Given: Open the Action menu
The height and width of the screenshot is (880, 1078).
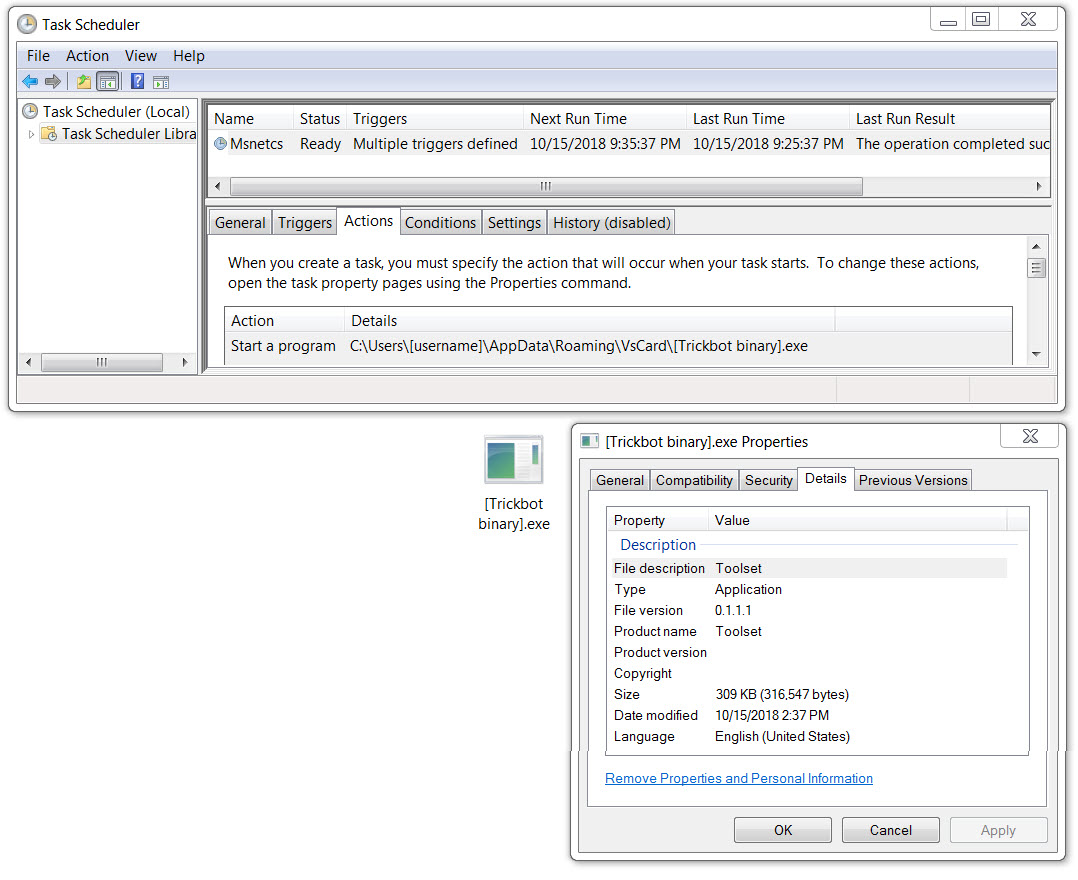Looking at the screenshot, I should [87, 56].
